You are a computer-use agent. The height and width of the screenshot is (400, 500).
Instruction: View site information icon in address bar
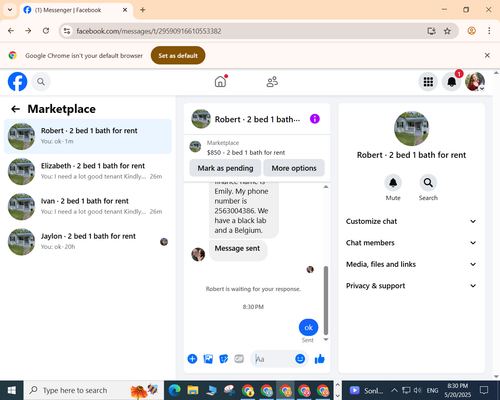(67, 31)
